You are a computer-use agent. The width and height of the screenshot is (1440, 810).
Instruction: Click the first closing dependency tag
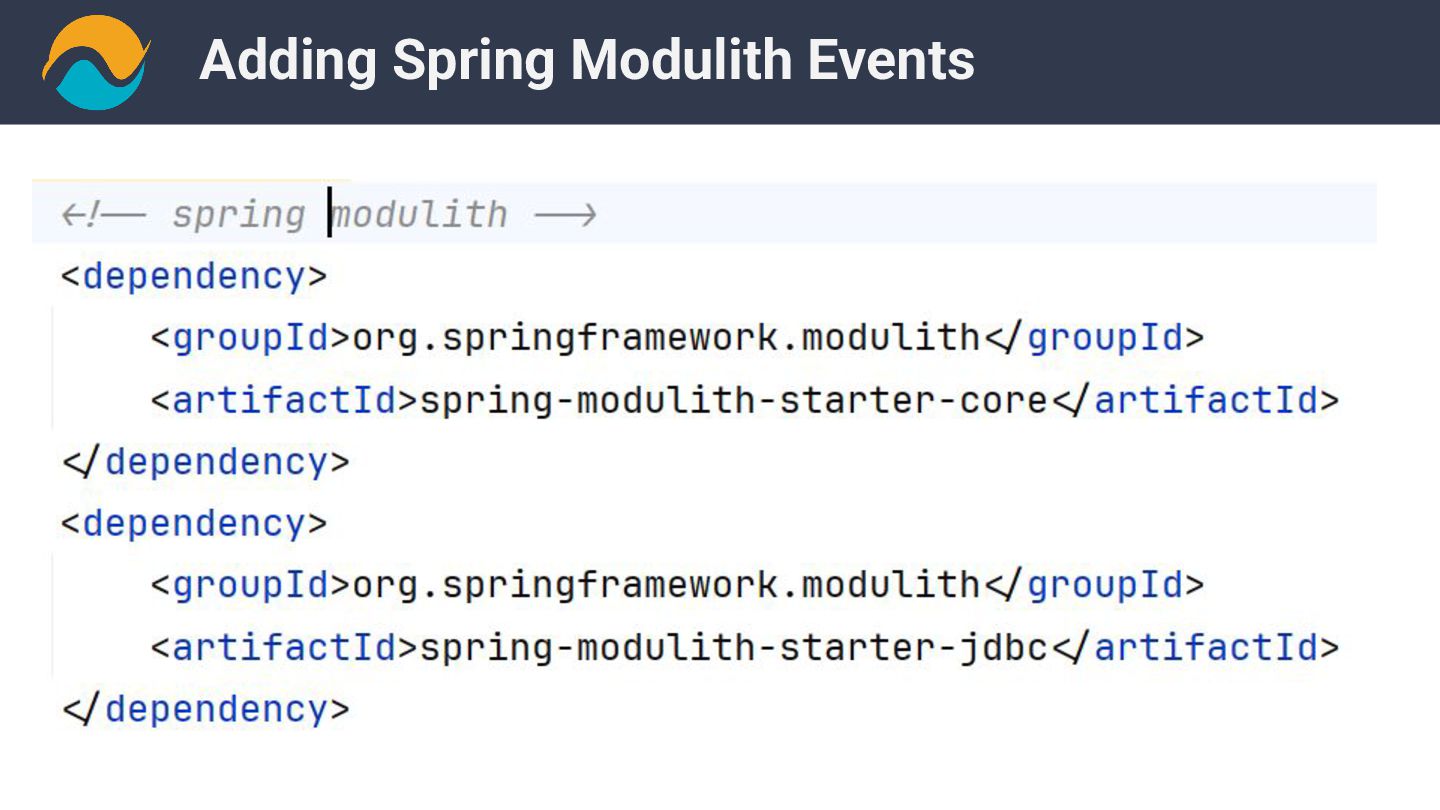coord(205,462)
